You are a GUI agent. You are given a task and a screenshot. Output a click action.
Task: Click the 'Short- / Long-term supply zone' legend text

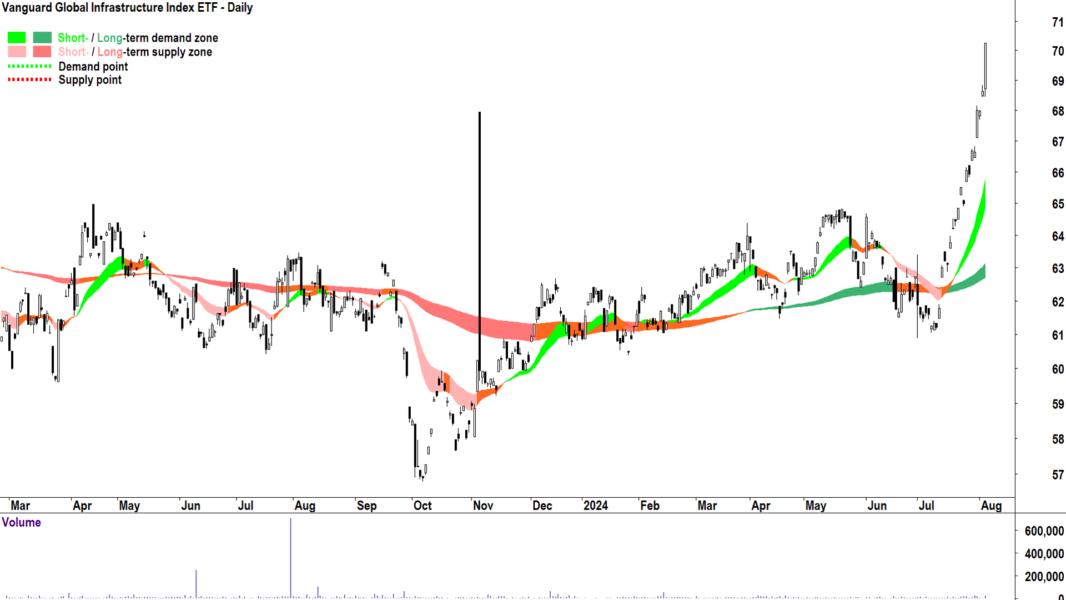tap(135, 52)
